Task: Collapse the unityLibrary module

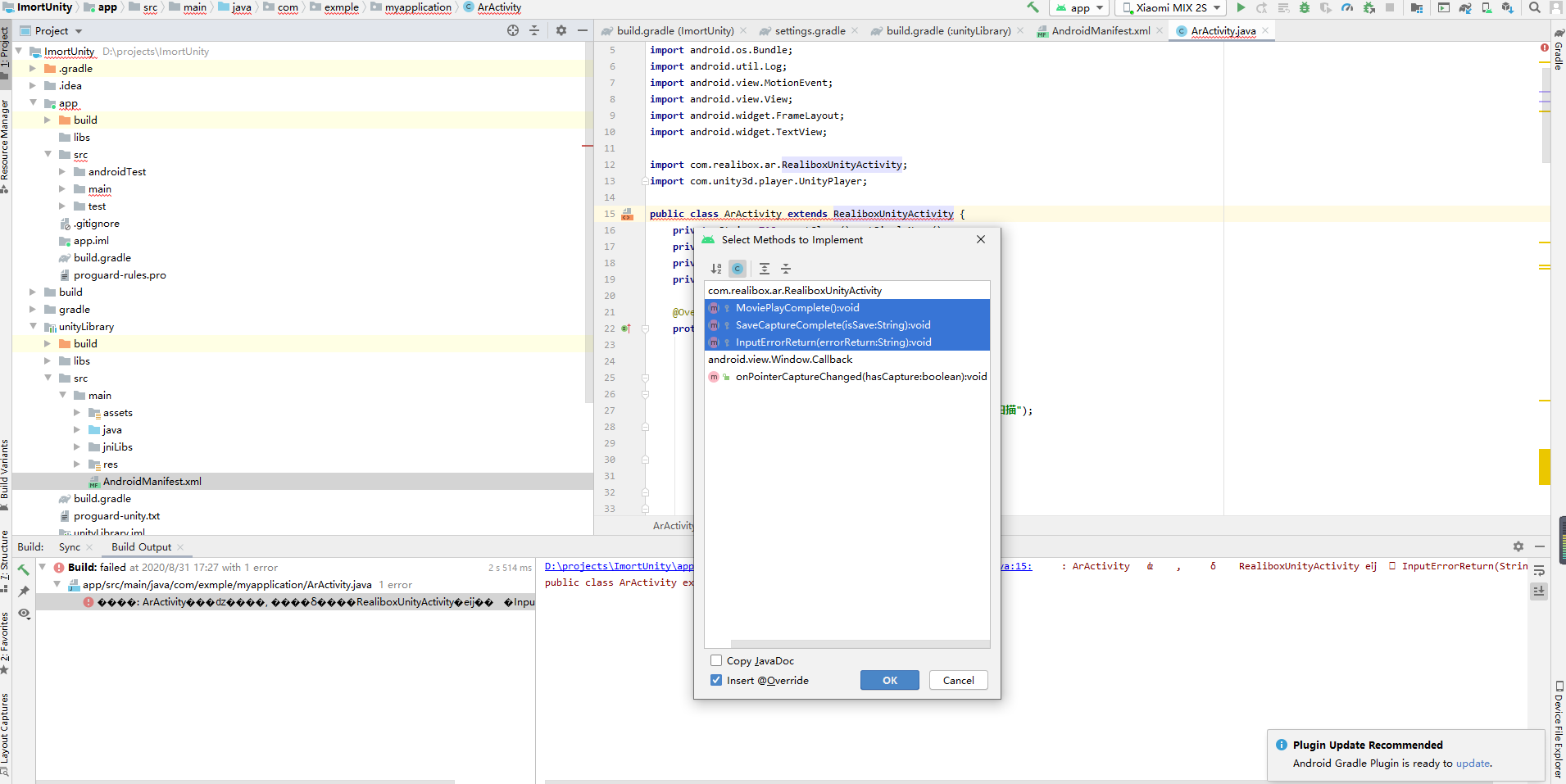Action: point(33,326)
